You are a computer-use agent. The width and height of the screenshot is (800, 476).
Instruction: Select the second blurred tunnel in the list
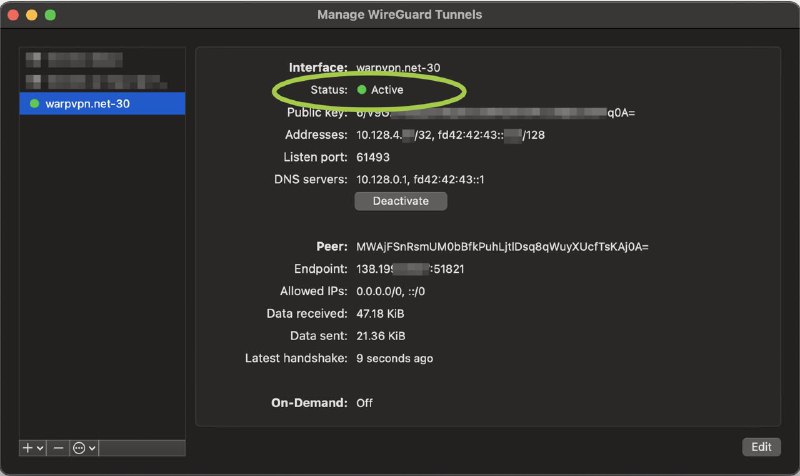click(102, 82)
